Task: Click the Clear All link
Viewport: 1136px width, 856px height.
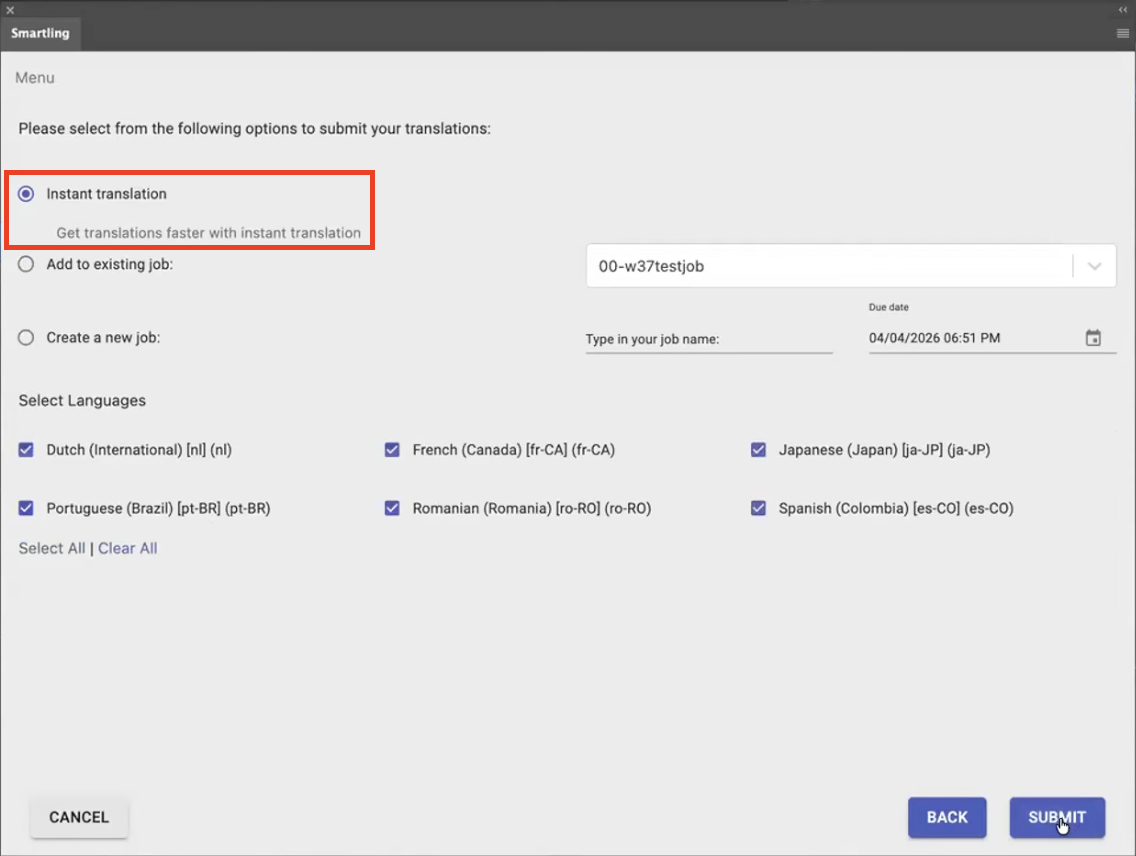Action: (127, 548)
